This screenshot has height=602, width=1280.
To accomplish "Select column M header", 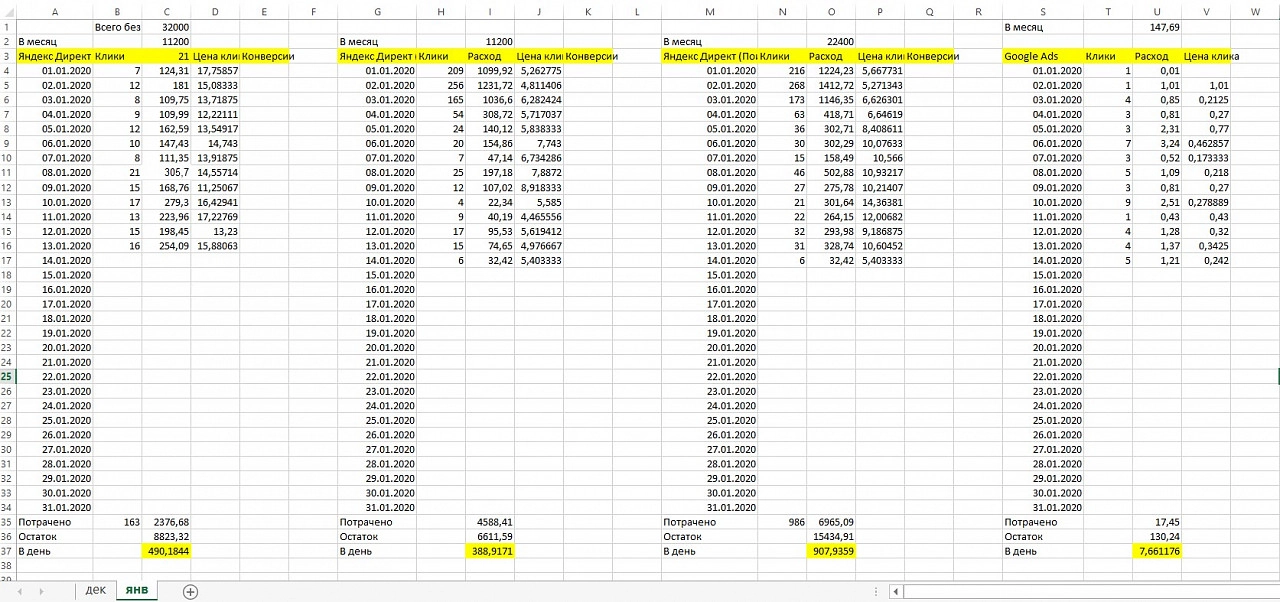I will click(710, 12).
